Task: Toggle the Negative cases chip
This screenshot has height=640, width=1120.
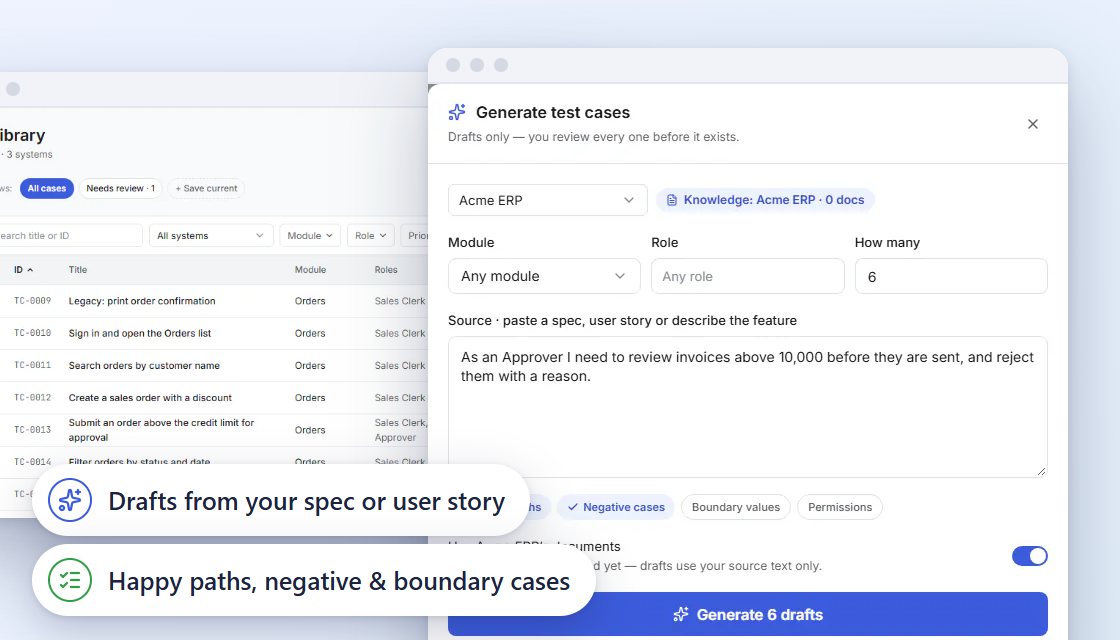Action: [616, 507]
